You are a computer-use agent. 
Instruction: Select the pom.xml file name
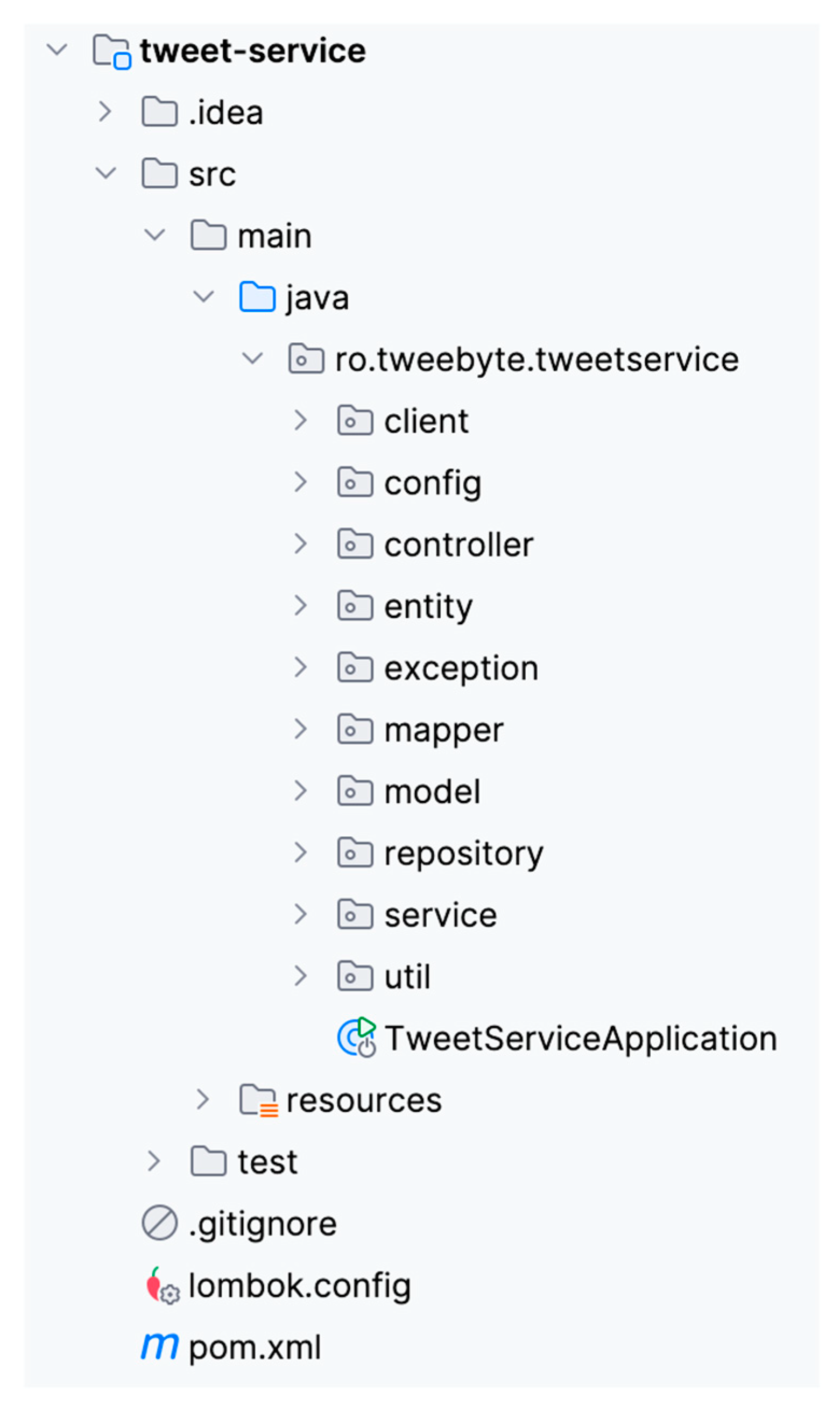click(255, 1347)
